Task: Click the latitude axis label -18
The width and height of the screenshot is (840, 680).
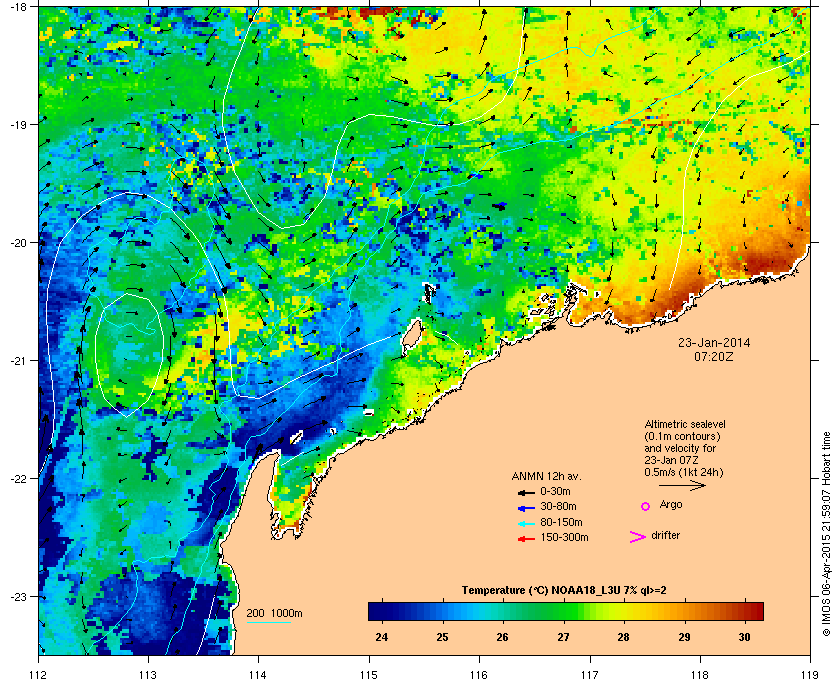Action: click(x=19, y=7)
